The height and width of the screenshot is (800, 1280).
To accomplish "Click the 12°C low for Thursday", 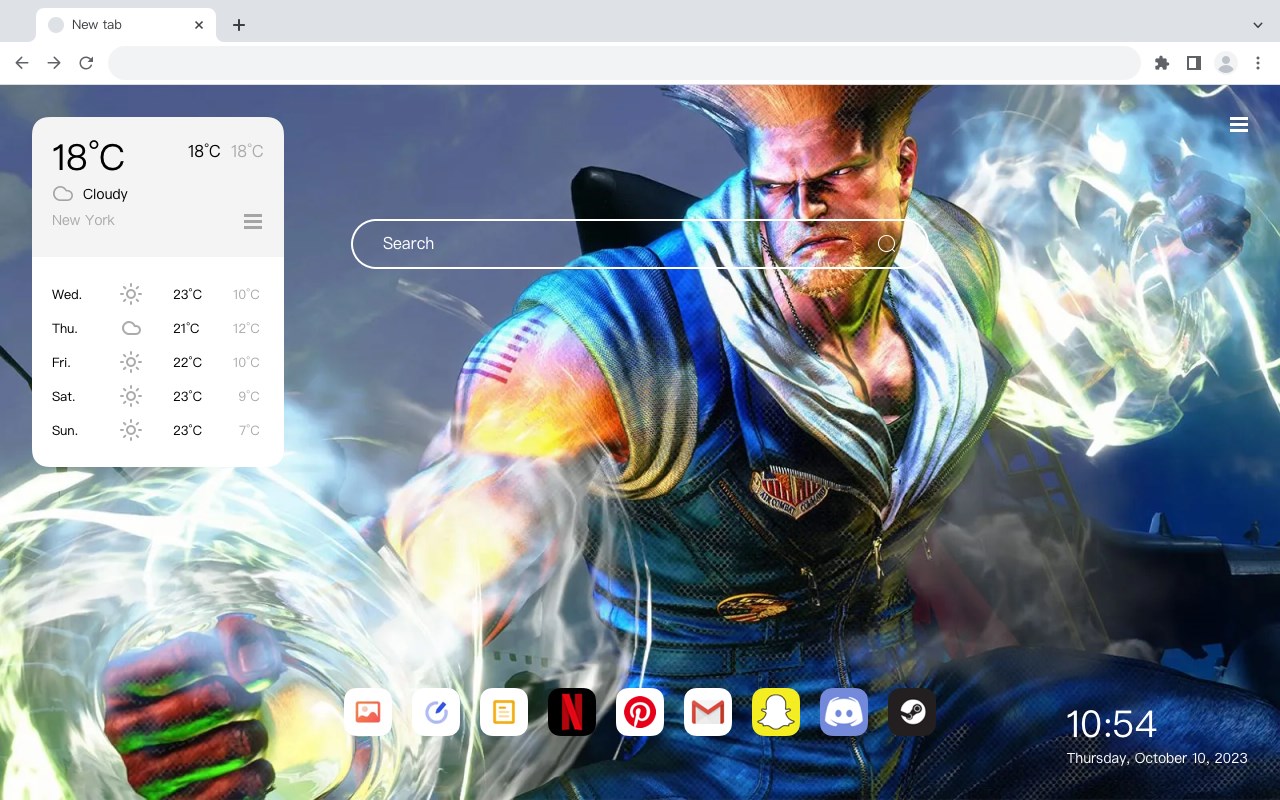I will pyautogui.click(x=247, y=328).
